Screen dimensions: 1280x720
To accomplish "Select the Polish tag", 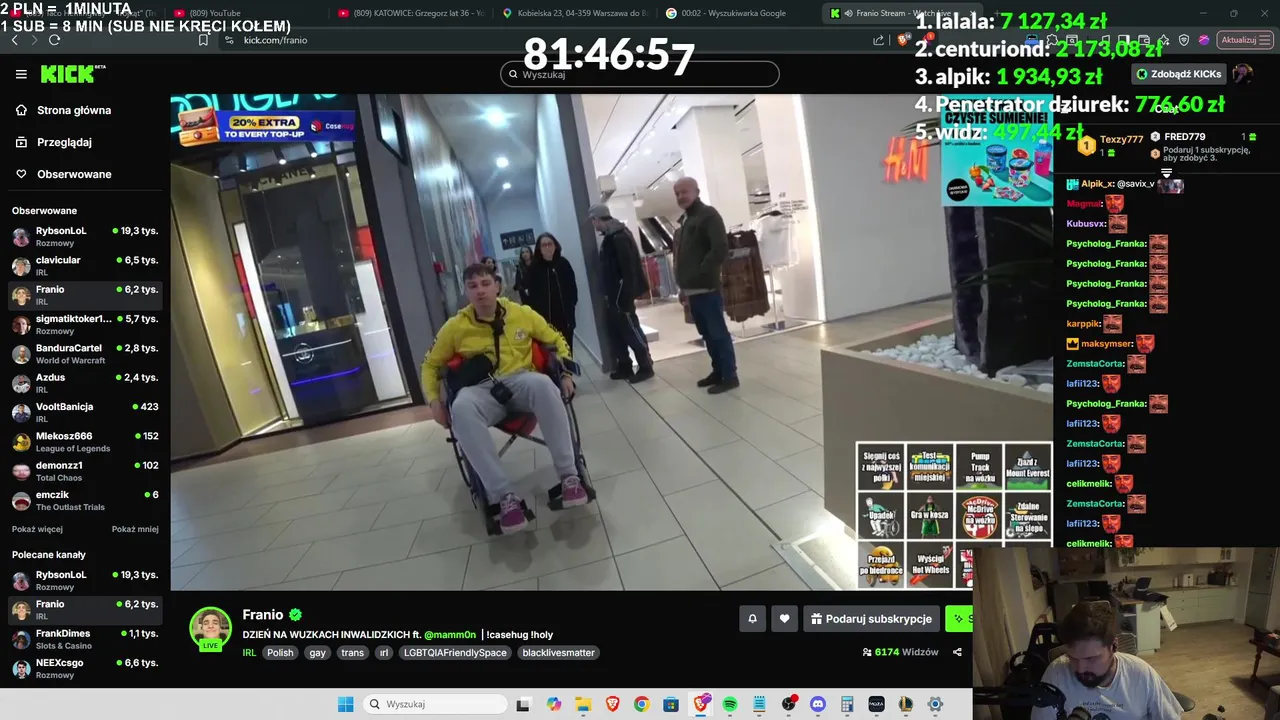I will tap(280, 653).
